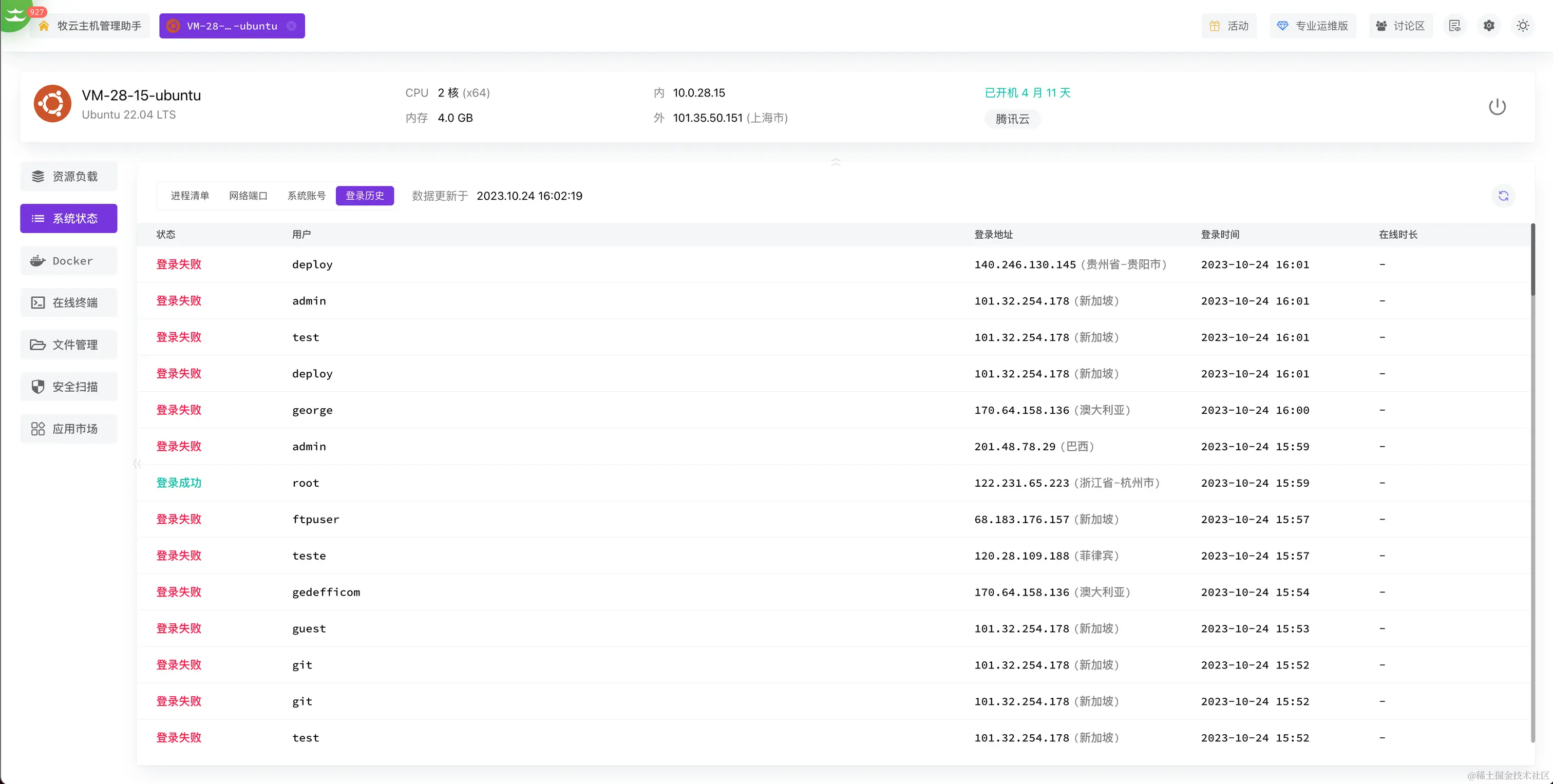Open 安全扫描 from the sidebar
This screenshot has height=784, width=1553.
point(69,387)
